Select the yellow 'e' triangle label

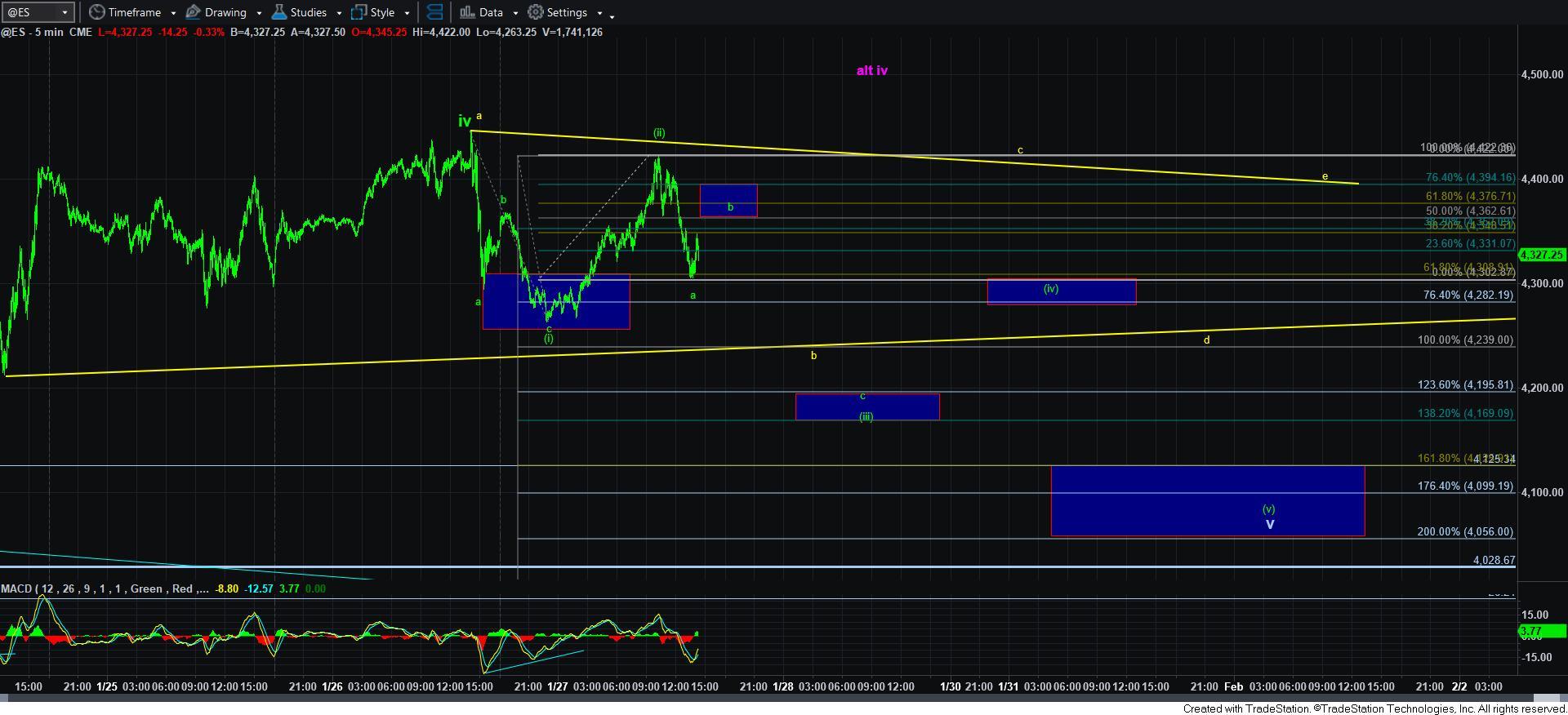[x=1325, y=176]
